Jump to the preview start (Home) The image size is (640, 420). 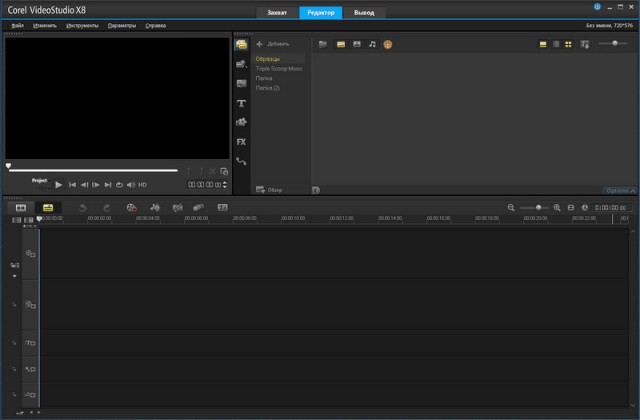pyautogui.click(x=72, y=185)
